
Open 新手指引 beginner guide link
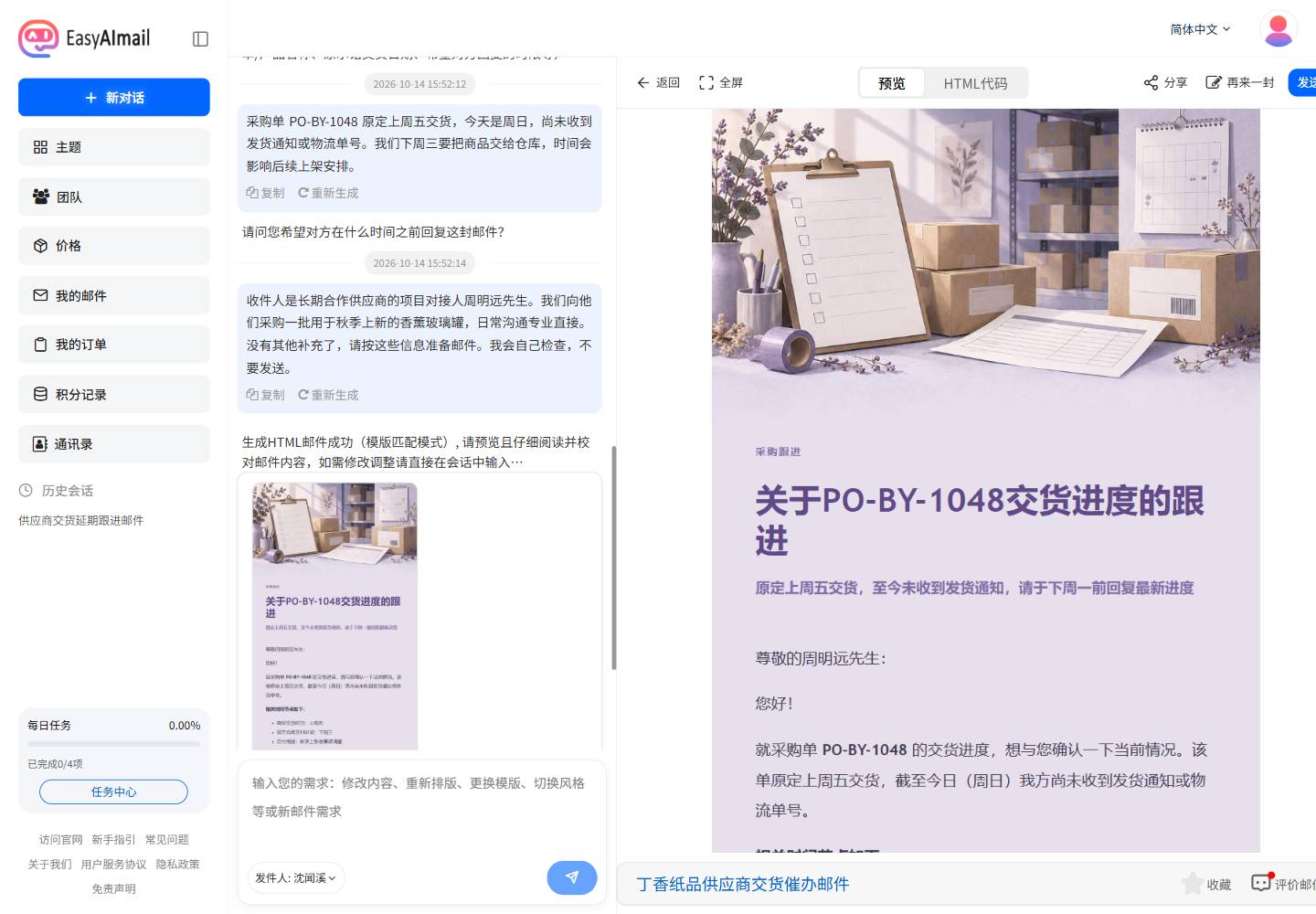(x=113, y=839)
